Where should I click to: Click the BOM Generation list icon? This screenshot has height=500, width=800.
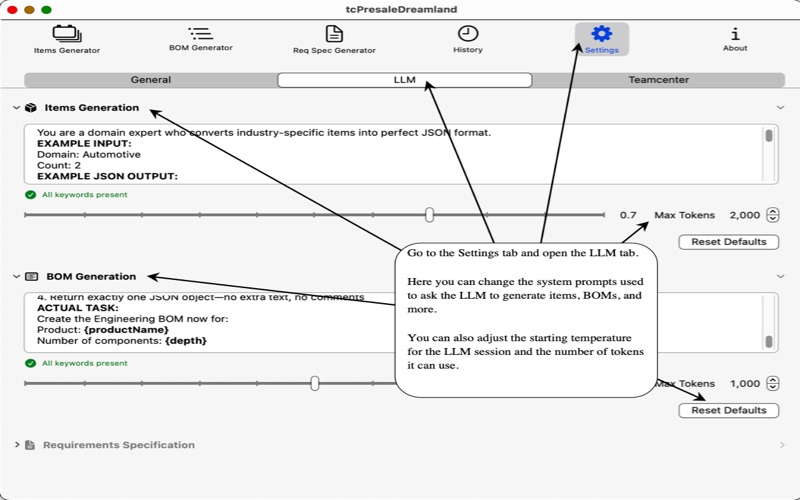point(32,277)
